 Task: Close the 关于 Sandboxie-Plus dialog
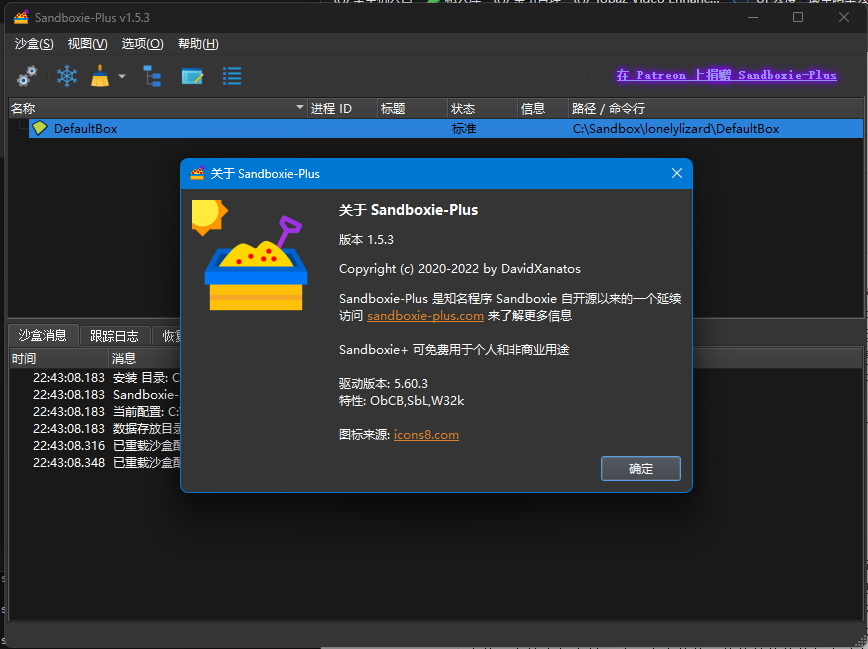(x=676, y=173)
